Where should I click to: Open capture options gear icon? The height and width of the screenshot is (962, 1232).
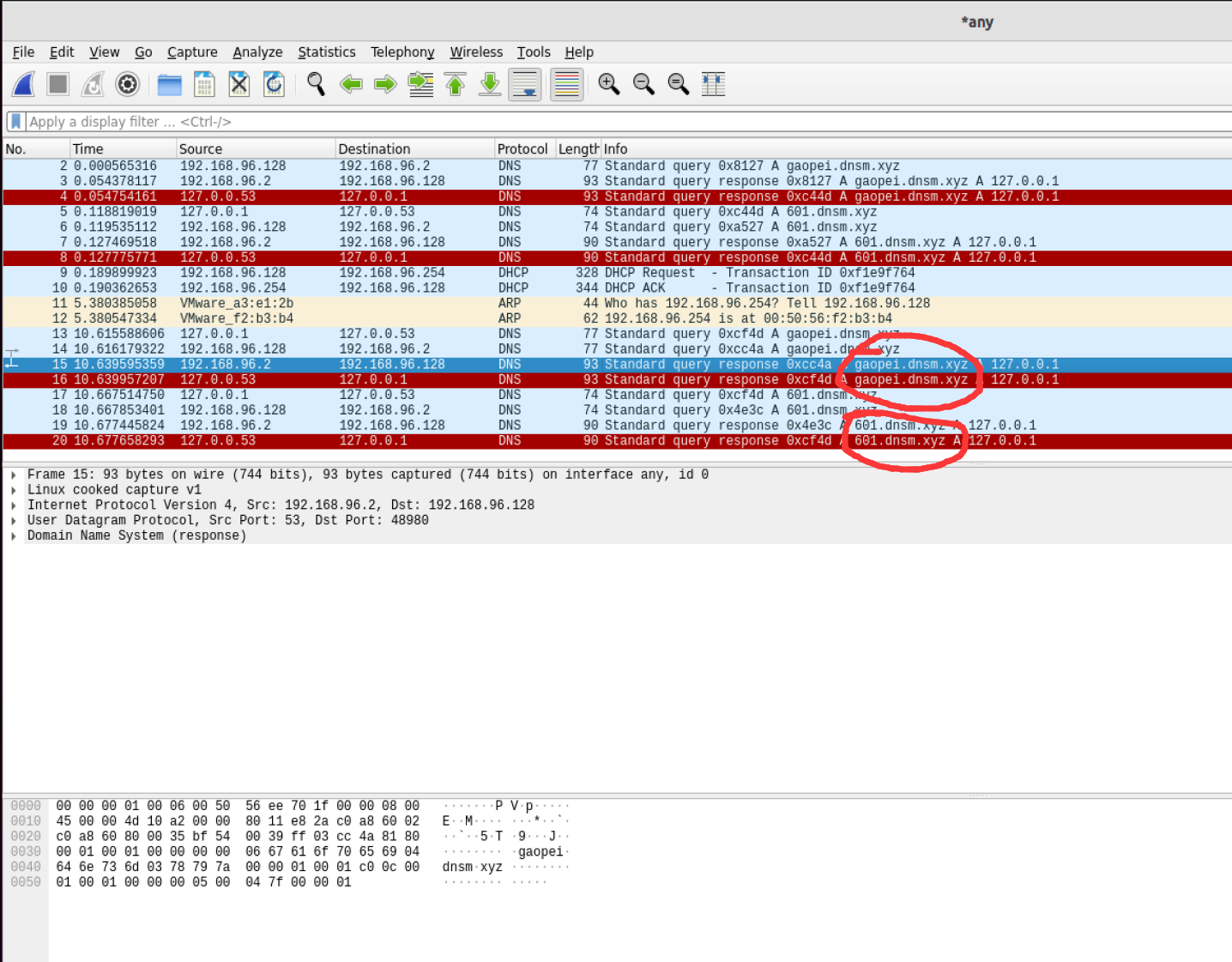(x=127, y=84)
